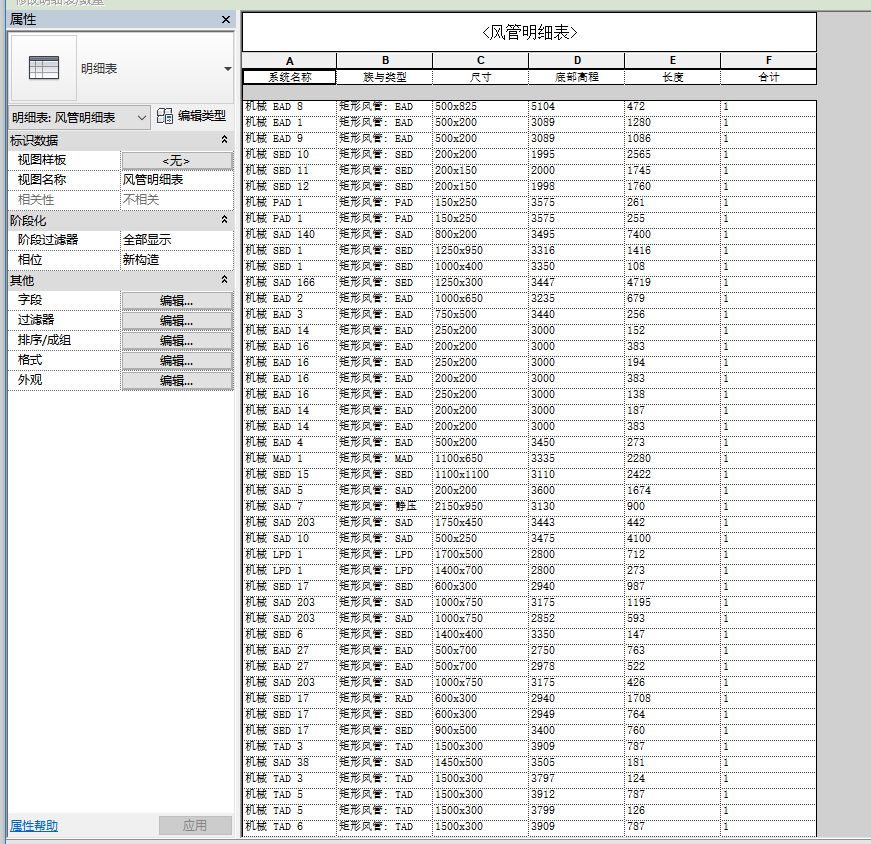
Task: Select the elevation cell 3912
Action: coord(577,795)
